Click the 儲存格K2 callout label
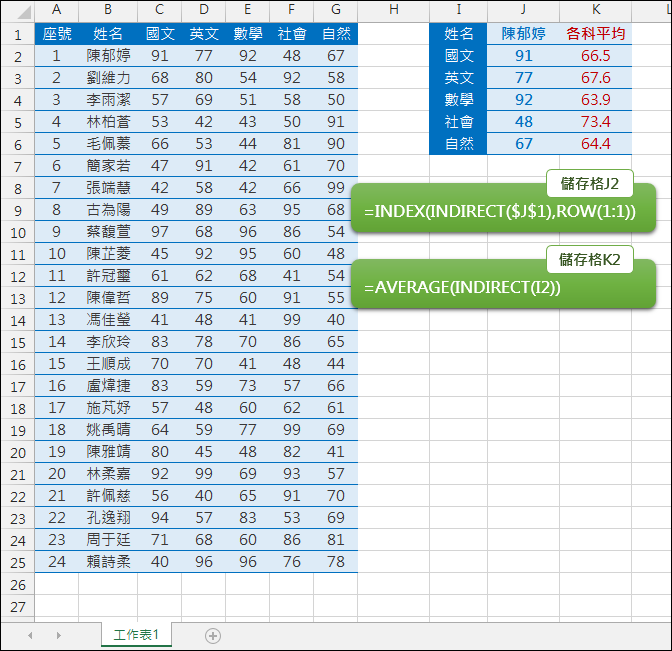Viewport: 672px width, 651px height. point(590,259)
